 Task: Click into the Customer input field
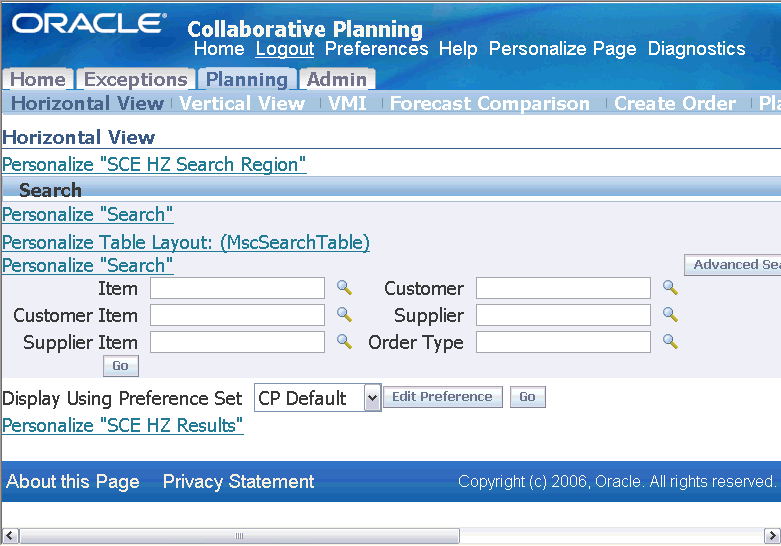(563, 288)
